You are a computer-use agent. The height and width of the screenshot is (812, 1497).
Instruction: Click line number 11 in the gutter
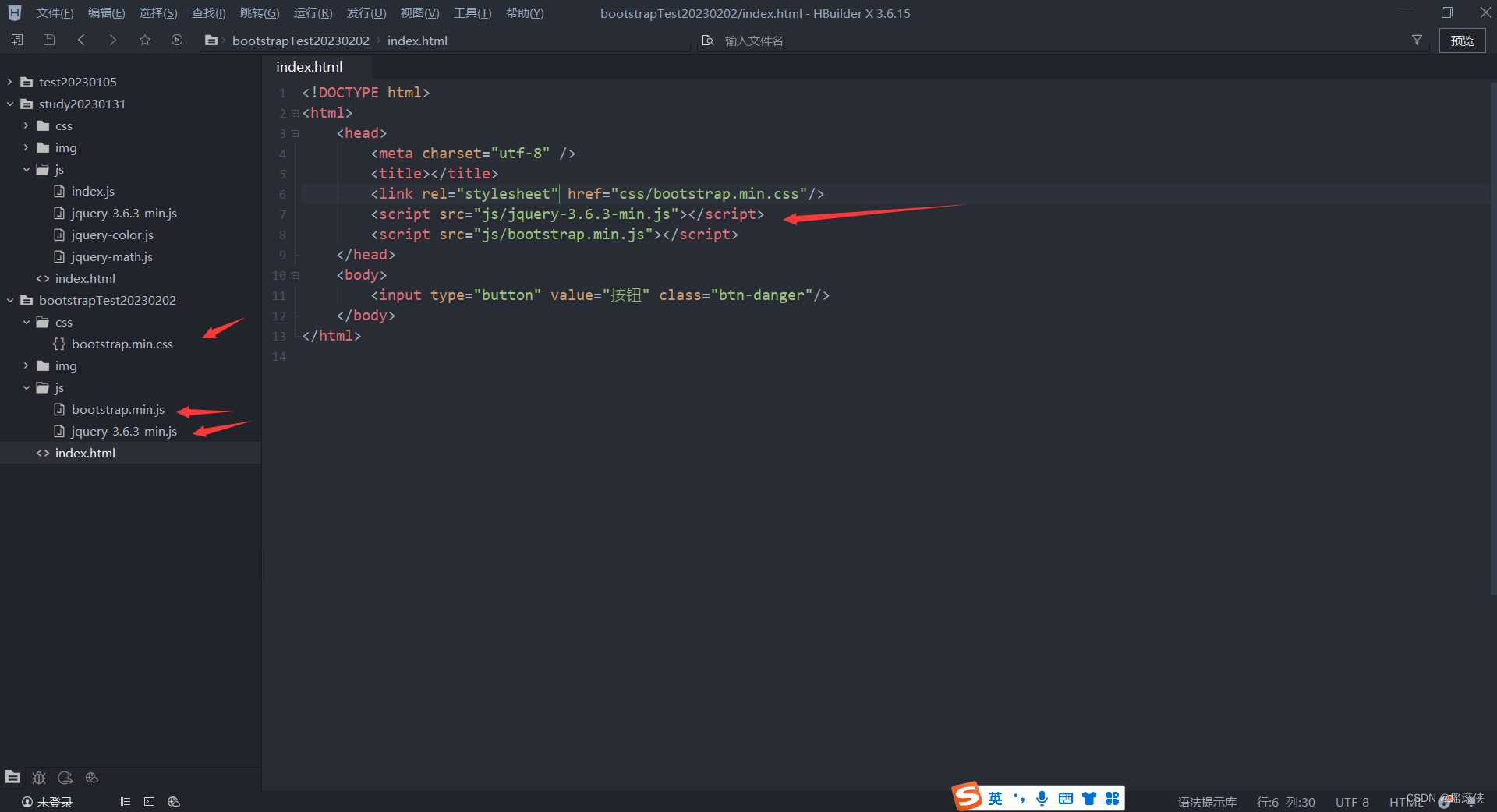point(279,295)
